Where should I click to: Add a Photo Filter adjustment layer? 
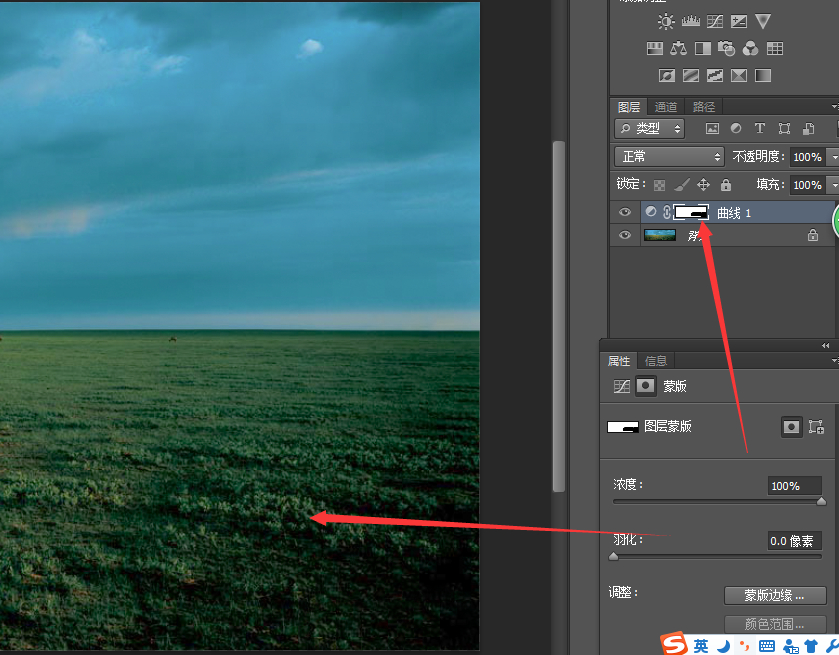[x=727, y=49]
